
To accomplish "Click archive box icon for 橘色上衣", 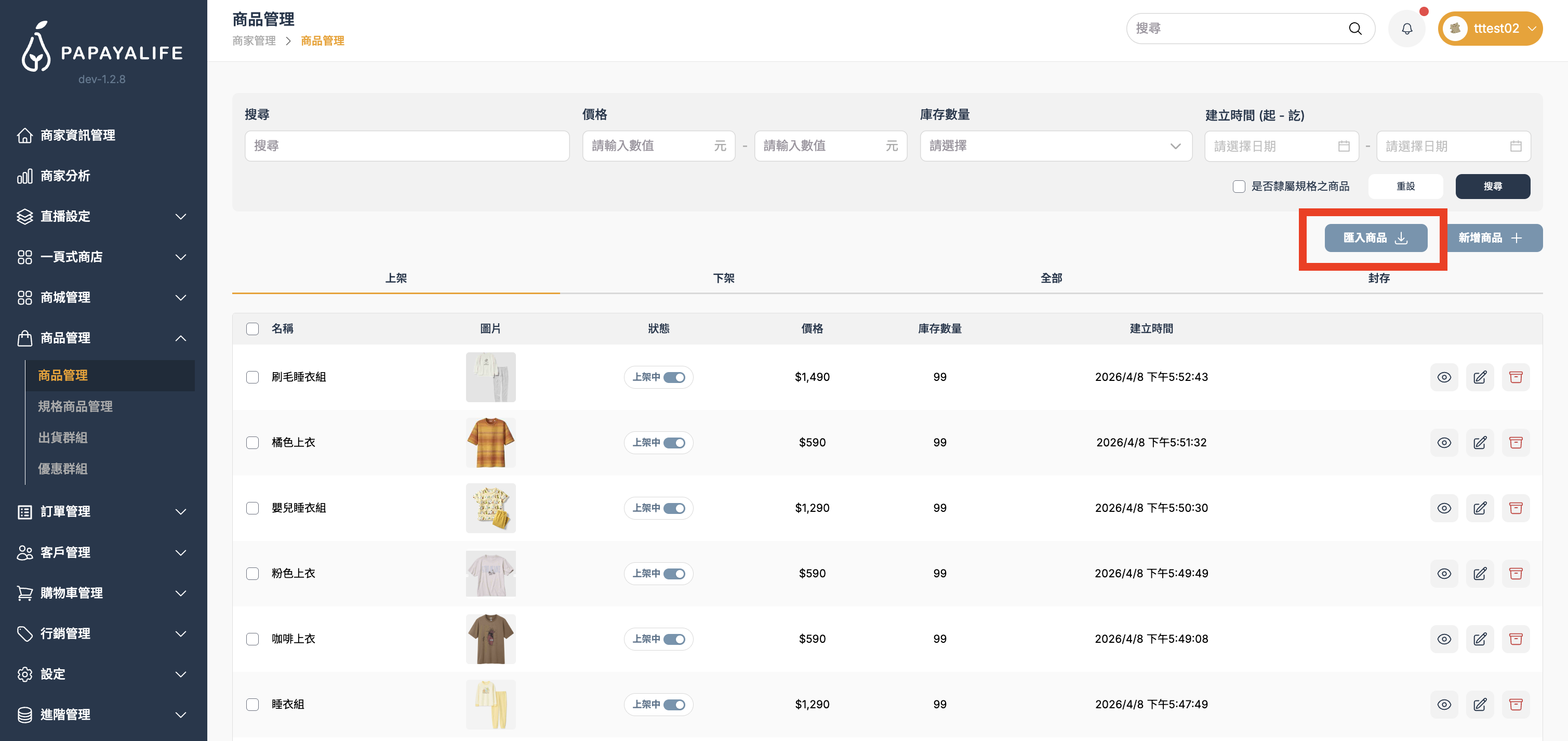I will click(1515, 443).
